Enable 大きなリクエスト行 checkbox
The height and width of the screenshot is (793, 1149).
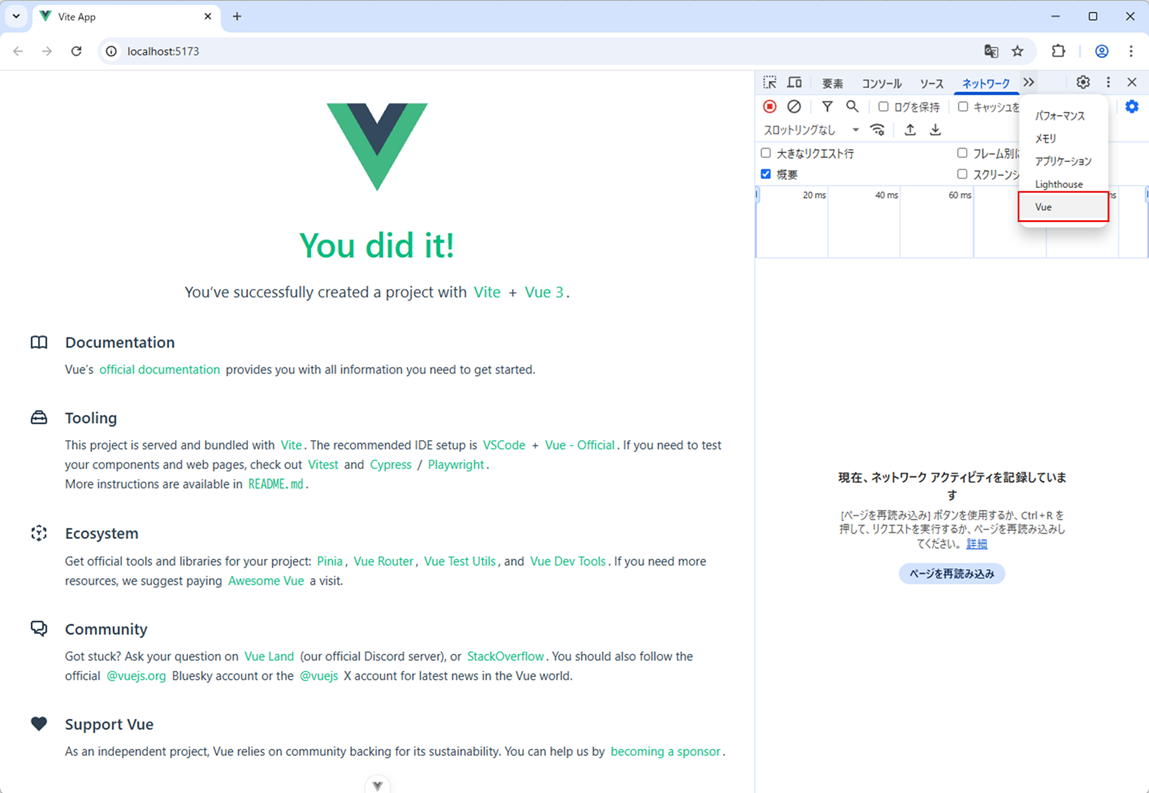pos(766,153)
